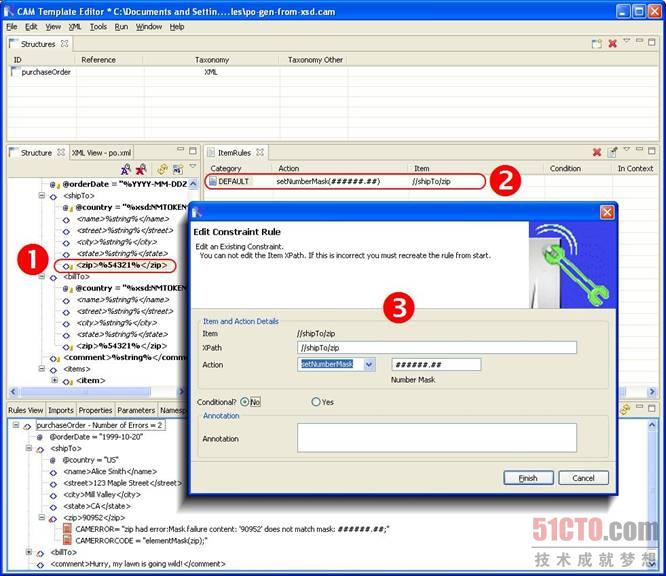This screenshot has width=666, height=576.
Task: Open the File menu
Action: 11,27
